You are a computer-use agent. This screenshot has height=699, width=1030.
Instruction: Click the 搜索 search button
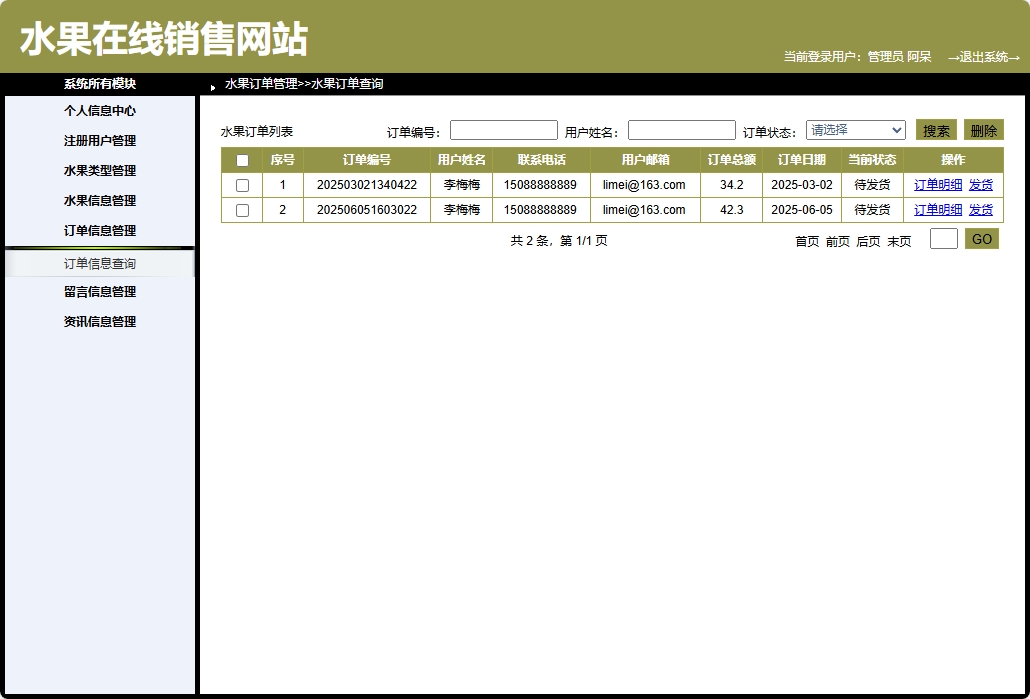(x=935, y=129)
